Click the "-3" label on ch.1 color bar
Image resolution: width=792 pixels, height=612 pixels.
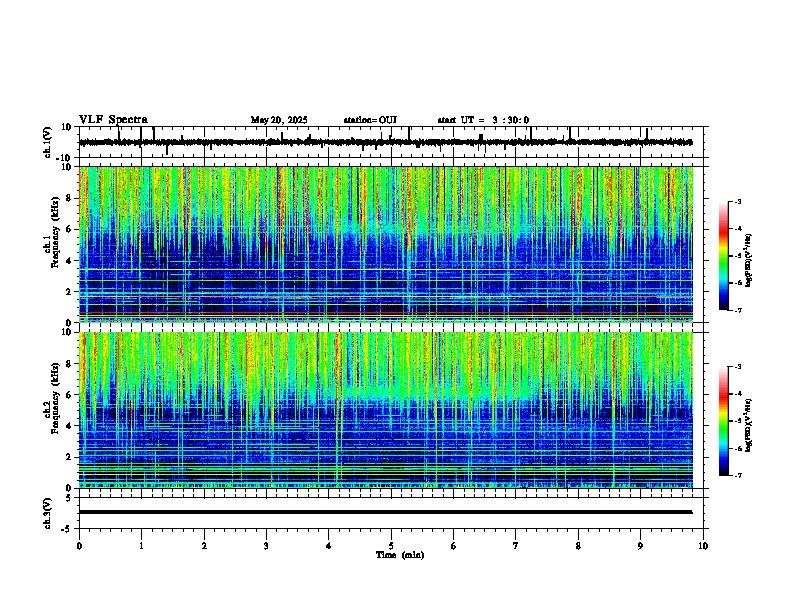(x=737, y=201)
